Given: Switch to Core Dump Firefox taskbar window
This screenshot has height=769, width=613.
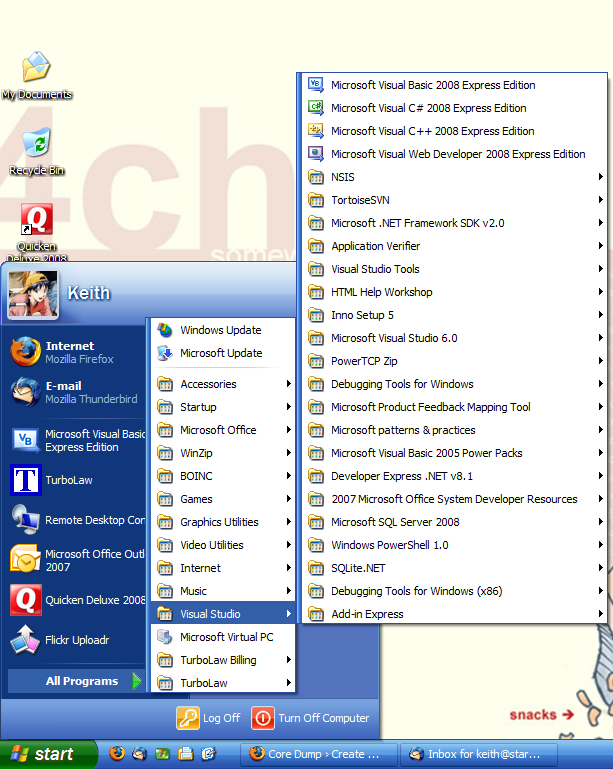Looking at the screenshot, I should pos(319,754).
